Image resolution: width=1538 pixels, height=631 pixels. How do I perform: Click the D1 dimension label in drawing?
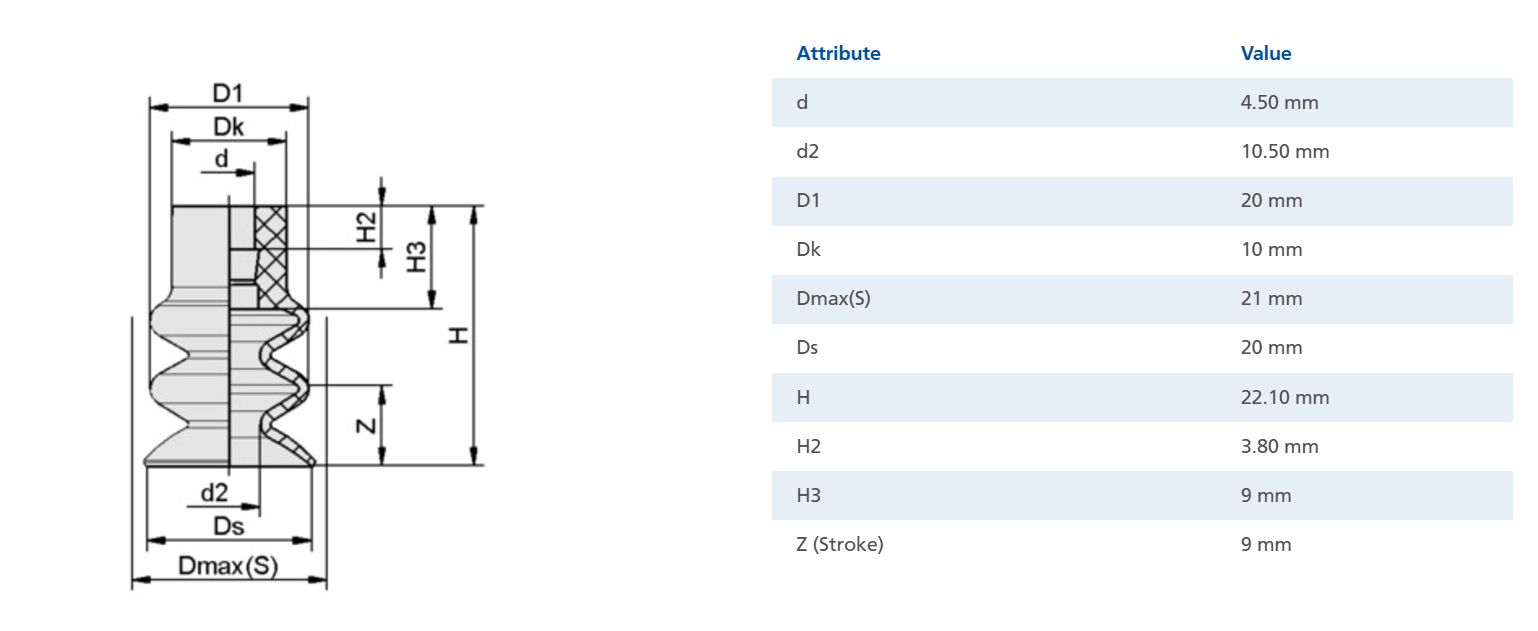[228, 93]
